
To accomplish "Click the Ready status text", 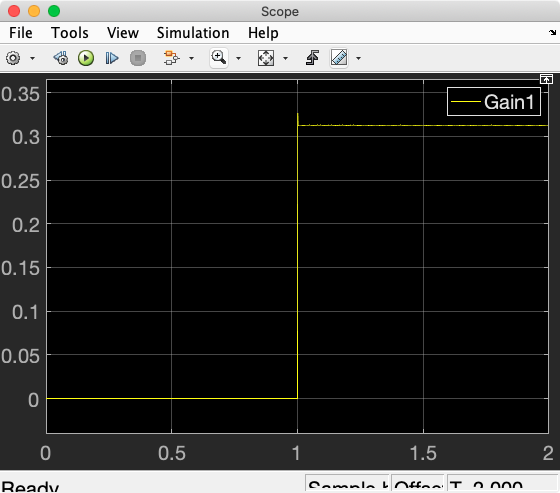I will click(30, 486).
